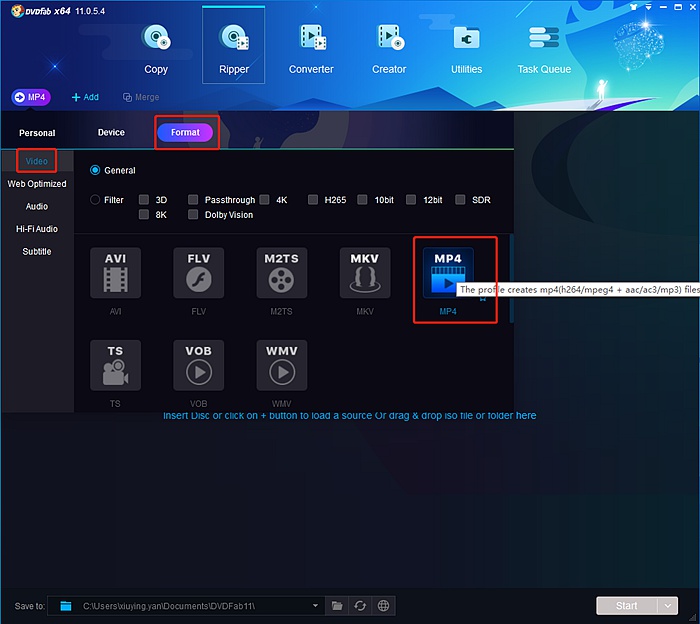Open the Converter module
Screen dimensions: 700x624
[x=311, y=49]
